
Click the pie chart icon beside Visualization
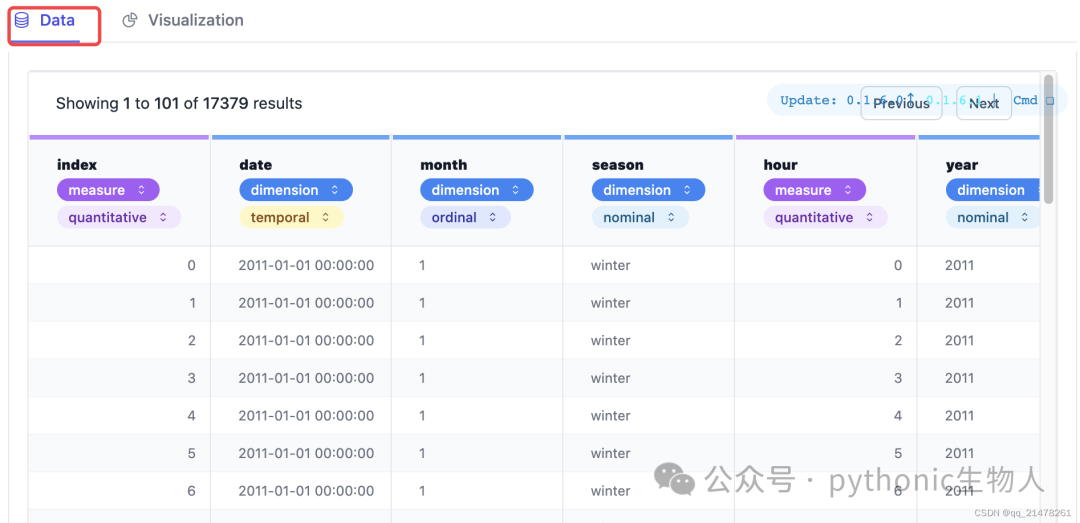[129, 21]
